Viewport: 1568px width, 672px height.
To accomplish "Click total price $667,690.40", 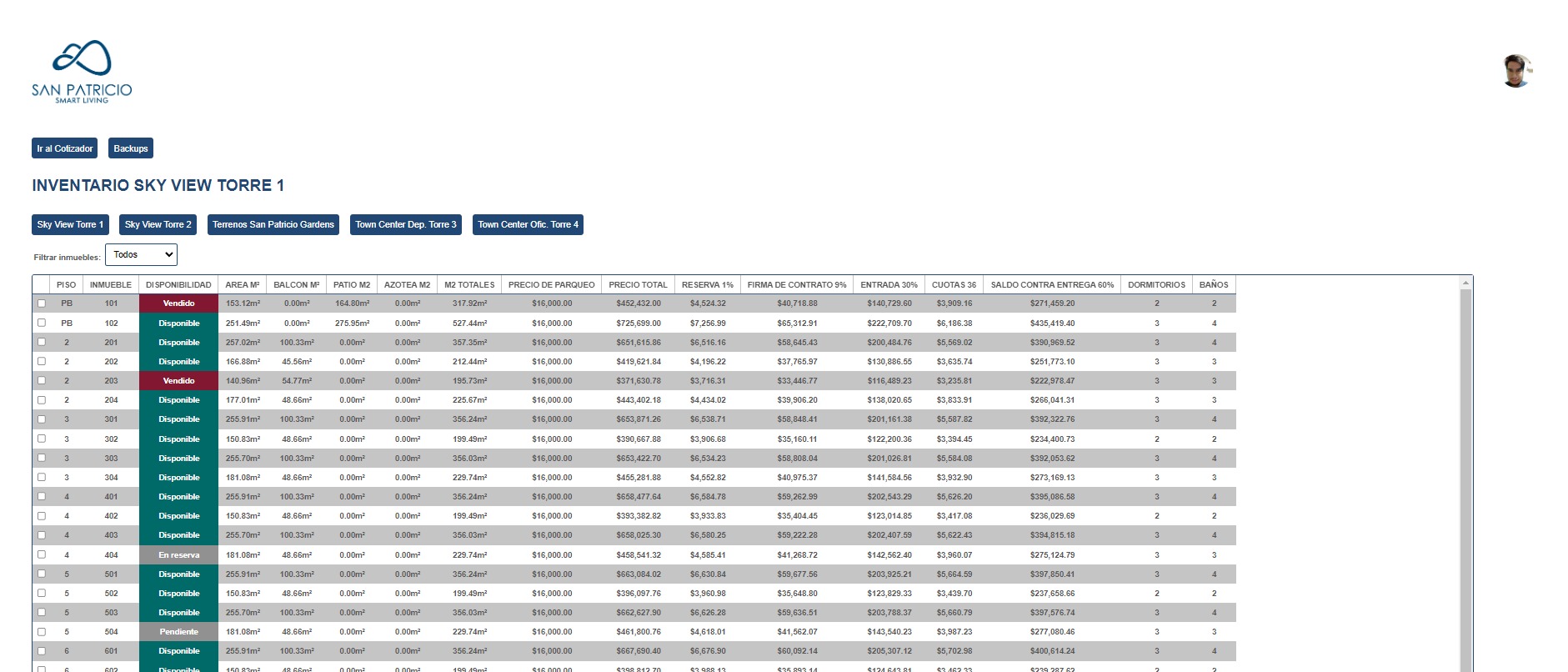I will (639, 651).
